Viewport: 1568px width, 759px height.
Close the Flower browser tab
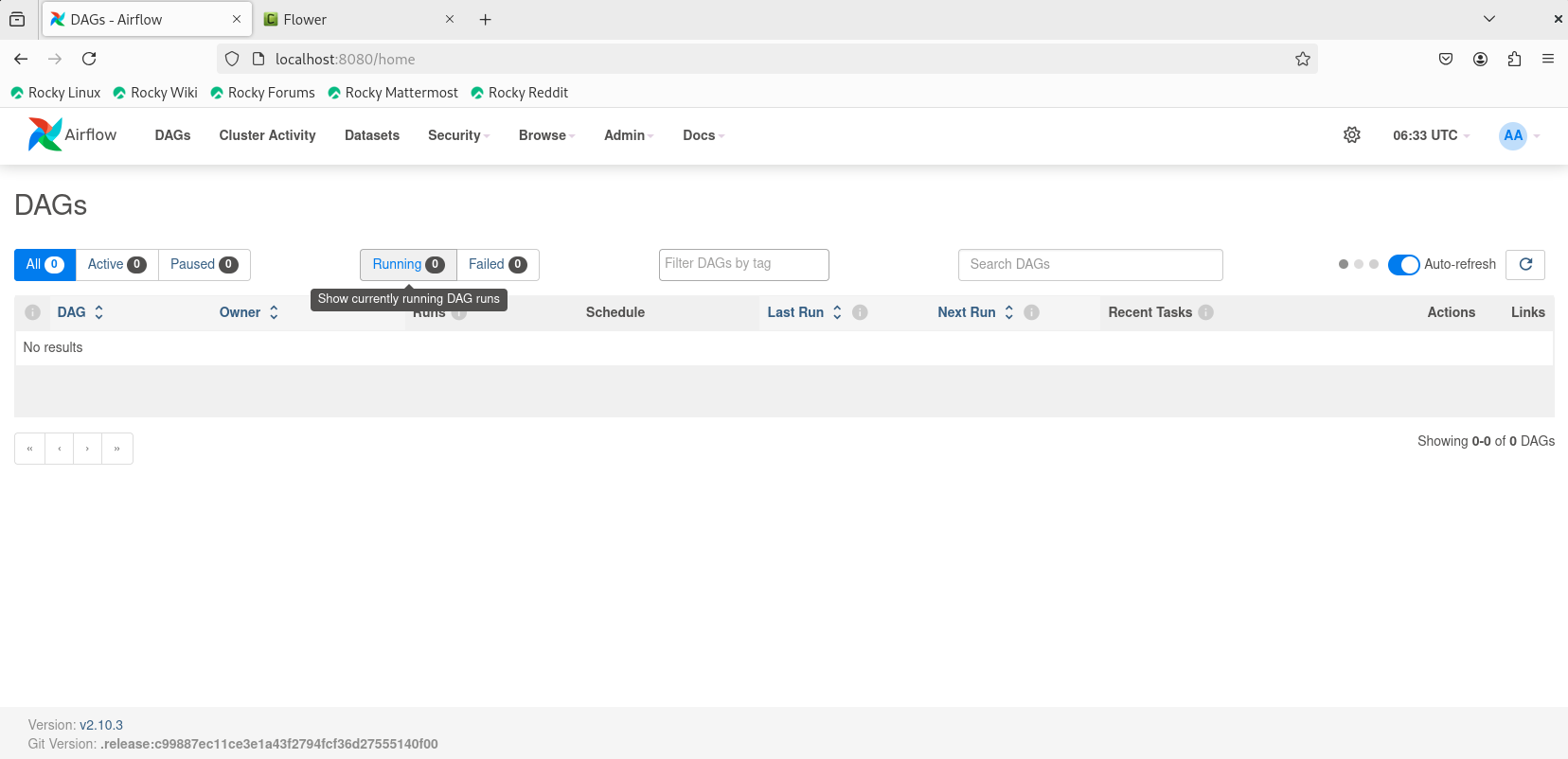pyautogui.click(x=450, y=19)
